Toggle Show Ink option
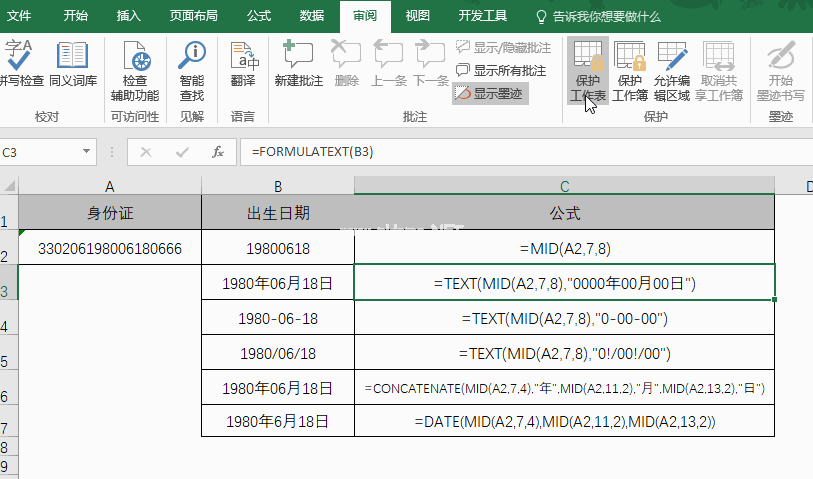 pyautogui.click(x=490, y=93)
